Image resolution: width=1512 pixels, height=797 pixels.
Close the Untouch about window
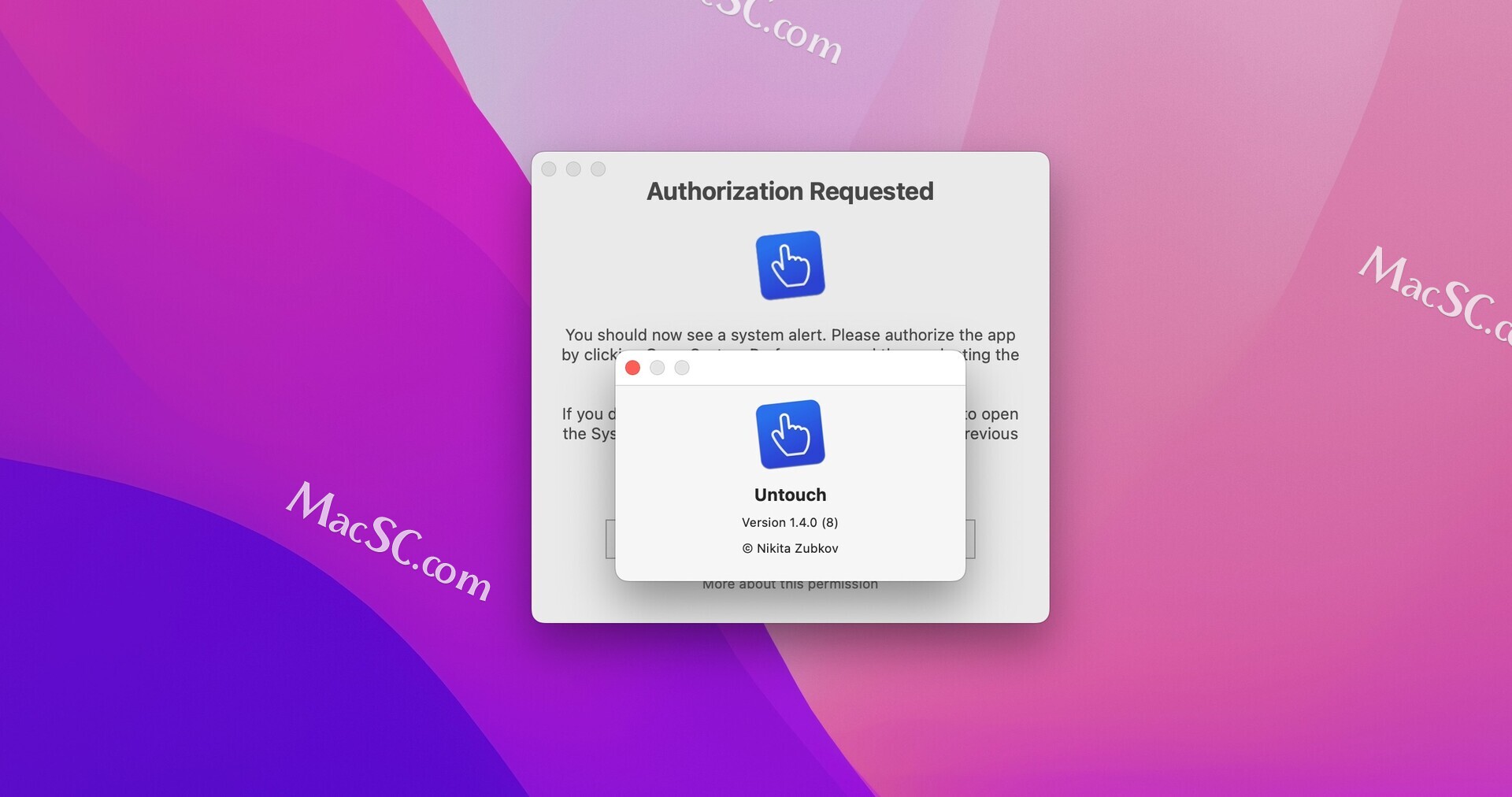pyautogui.click(x=632, y=368)
